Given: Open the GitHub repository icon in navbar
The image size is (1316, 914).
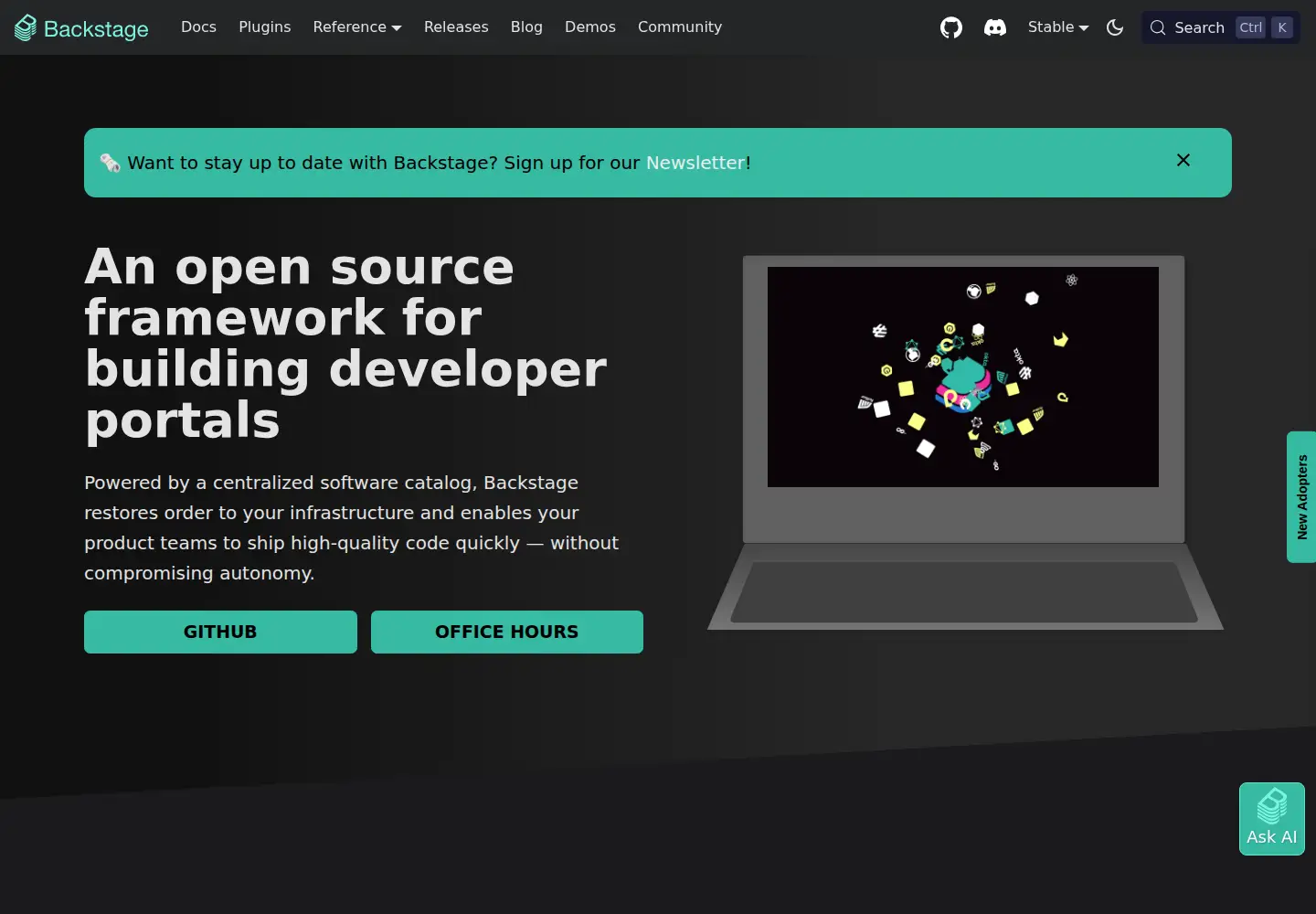Looking at the screenshot, I should (x=951, y=27).
